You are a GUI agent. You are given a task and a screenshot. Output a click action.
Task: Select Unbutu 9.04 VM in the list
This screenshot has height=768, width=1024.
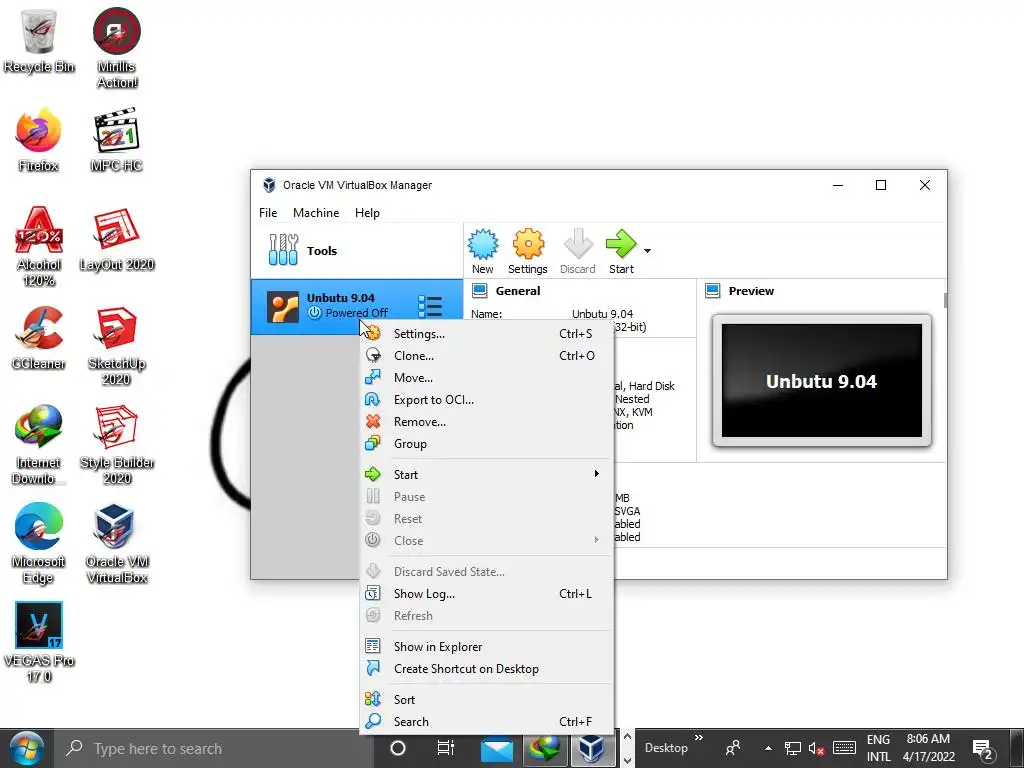point(357,307)
